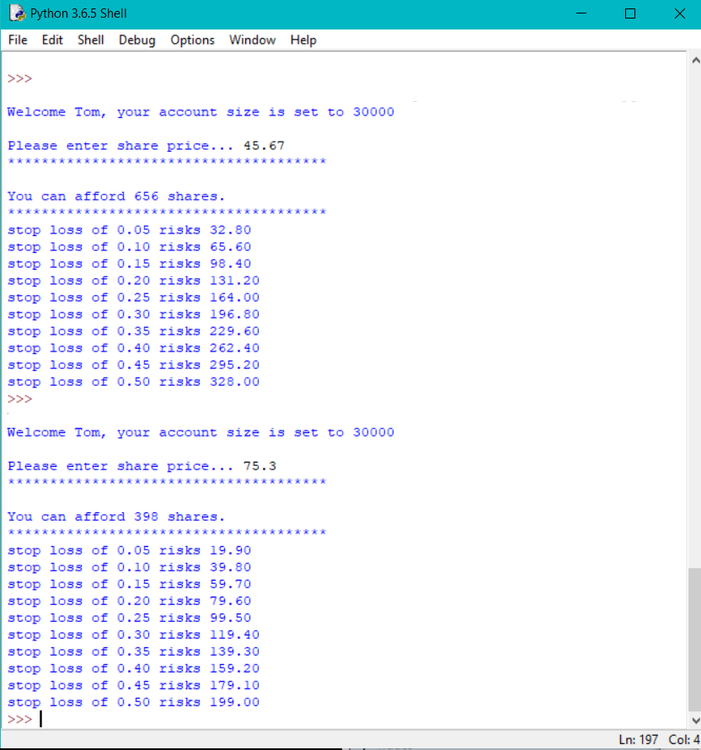
Task: Click the line 'stop loss of 0.50 risks 328.00'
Action: point(133,382)
